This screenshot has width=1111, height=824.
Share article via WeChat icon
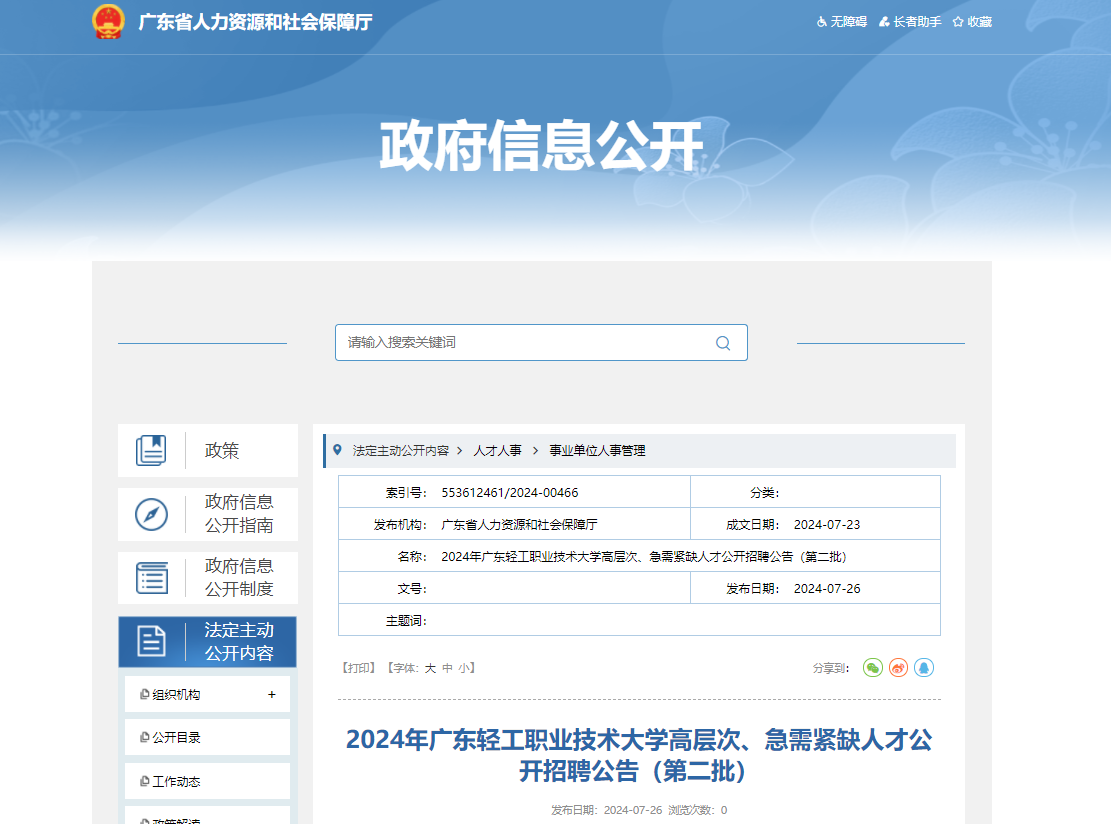pyautogui.click(x=873, y=667)
